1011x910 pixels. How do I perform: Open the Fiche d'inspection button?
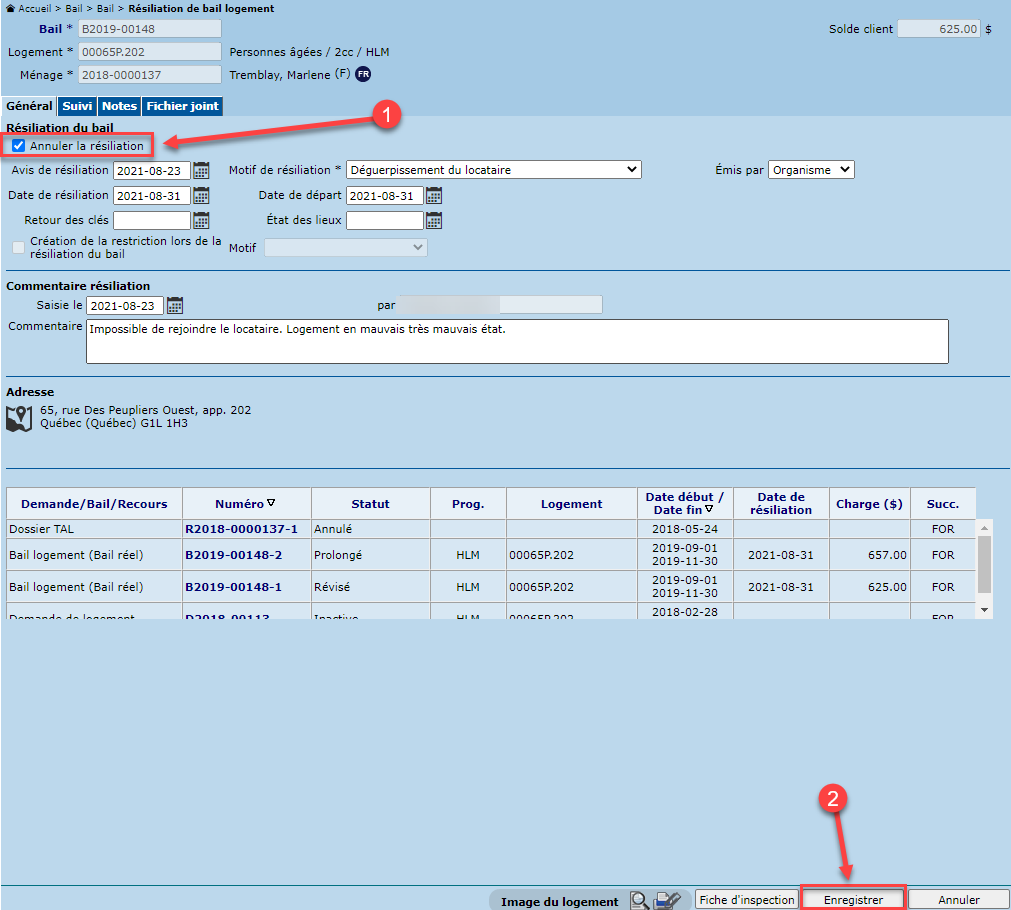pyautogui.click(x=747, y=900)
